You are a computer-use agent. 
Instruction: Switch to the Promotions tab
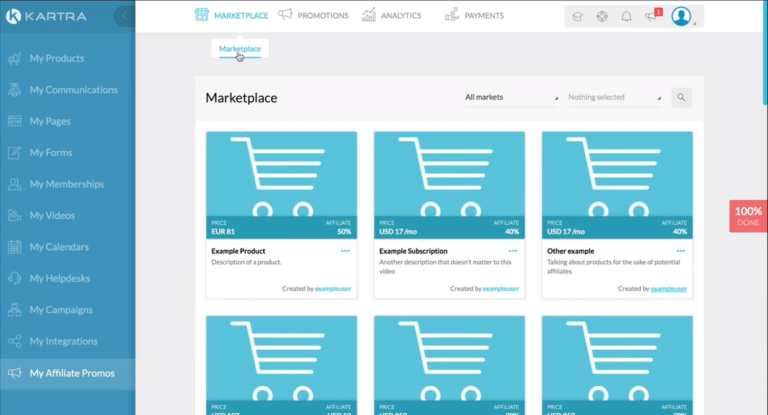313,16
